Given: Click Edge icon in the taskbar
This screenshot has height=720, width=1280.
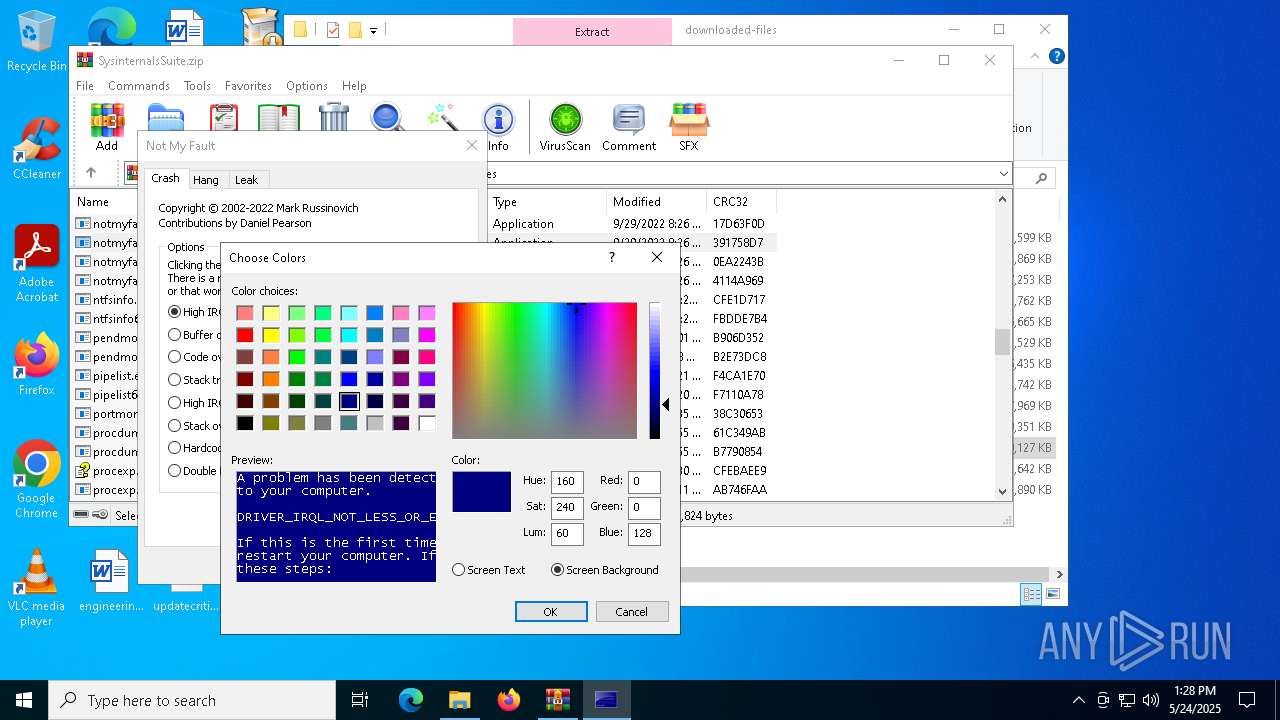Looking at the screenshot, I should coord(411,700).
